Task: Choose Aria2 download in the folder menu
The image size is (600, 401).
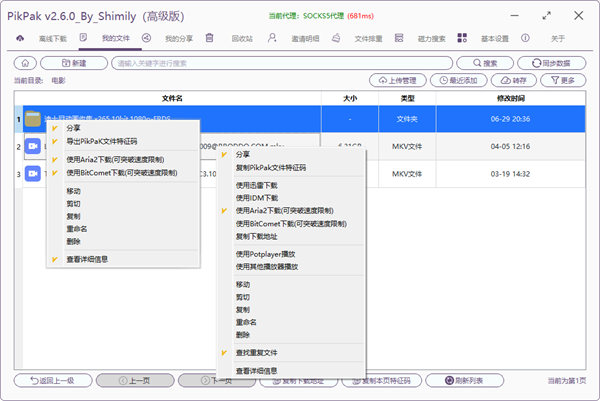Action: tap(123, 160)
